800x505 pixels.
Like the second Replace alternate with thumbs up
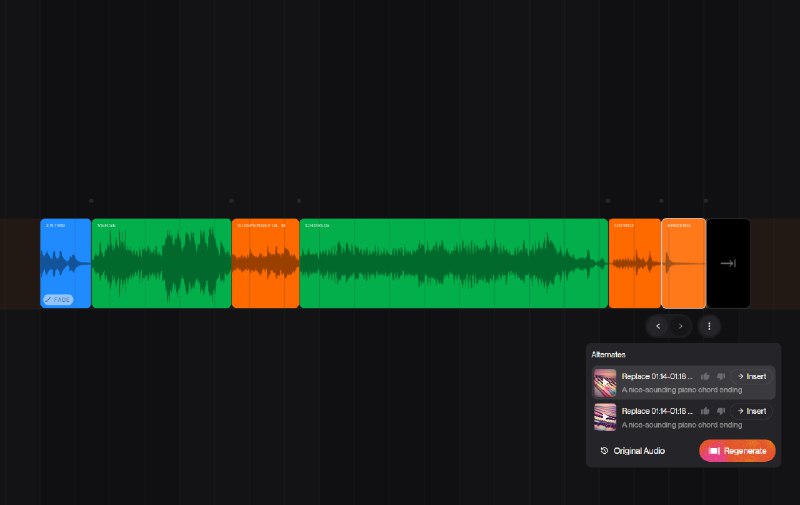pyautogui.click(x=705, y=411)
